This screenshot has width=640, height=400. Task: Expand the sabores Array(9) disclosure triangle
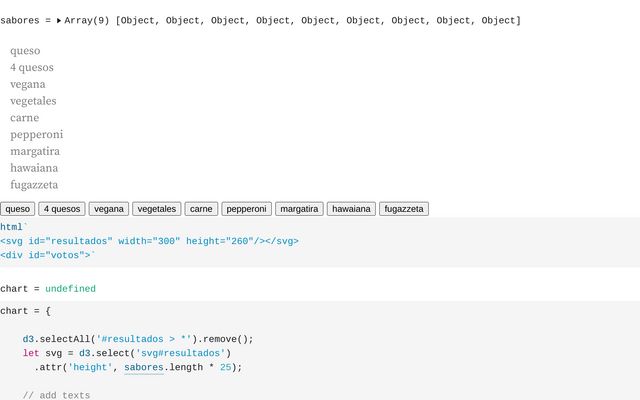pos(59,20)
